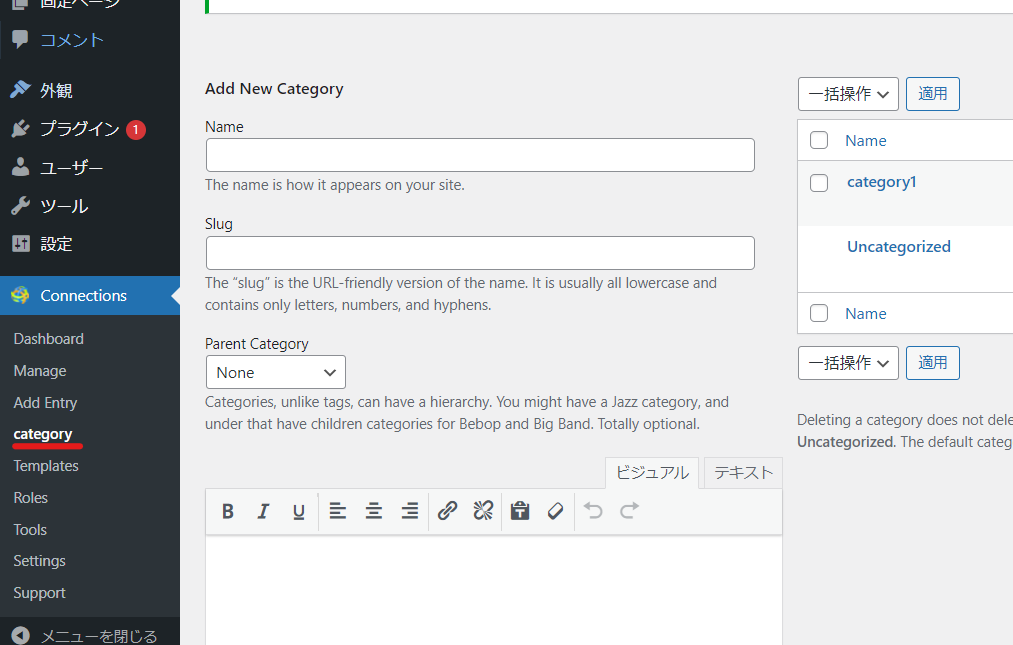The width and height of the screenshot is (1013, 645).
Task: Align text center in the editor
Action: (x=373, y=511)
